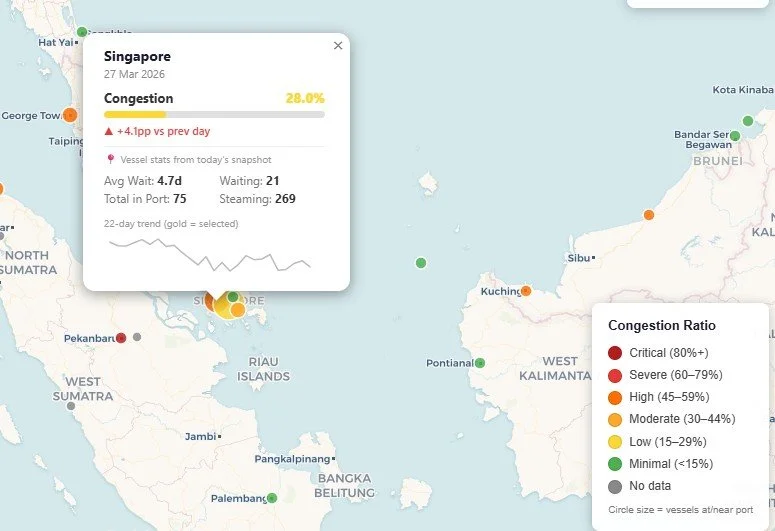Click the Congestion Ratio legend heading
The height and width of the screenshot is (531, 775).
coord(662,325)
